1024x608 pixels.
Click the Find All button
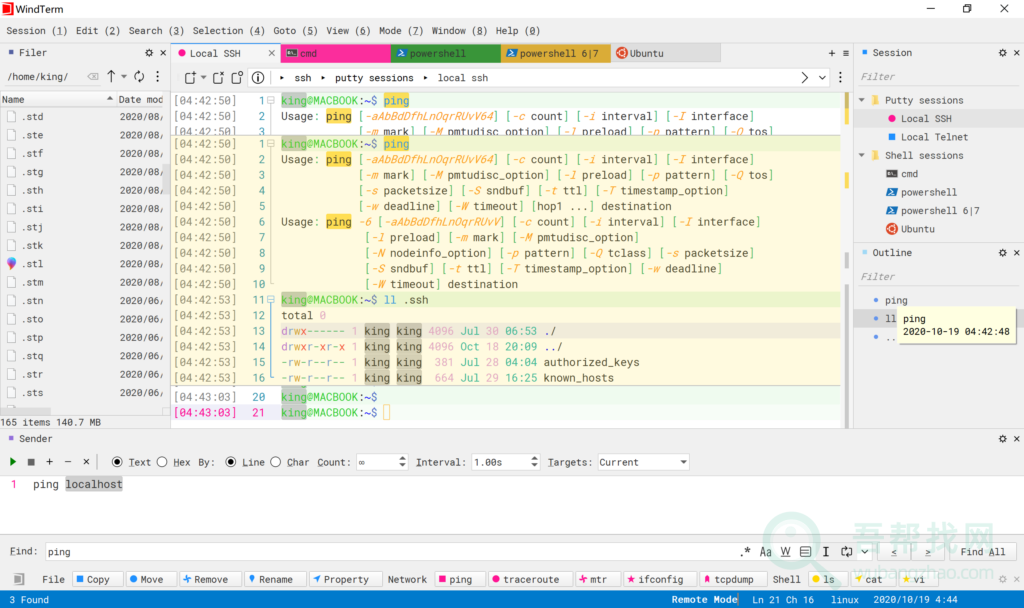[x=982, y=551]
